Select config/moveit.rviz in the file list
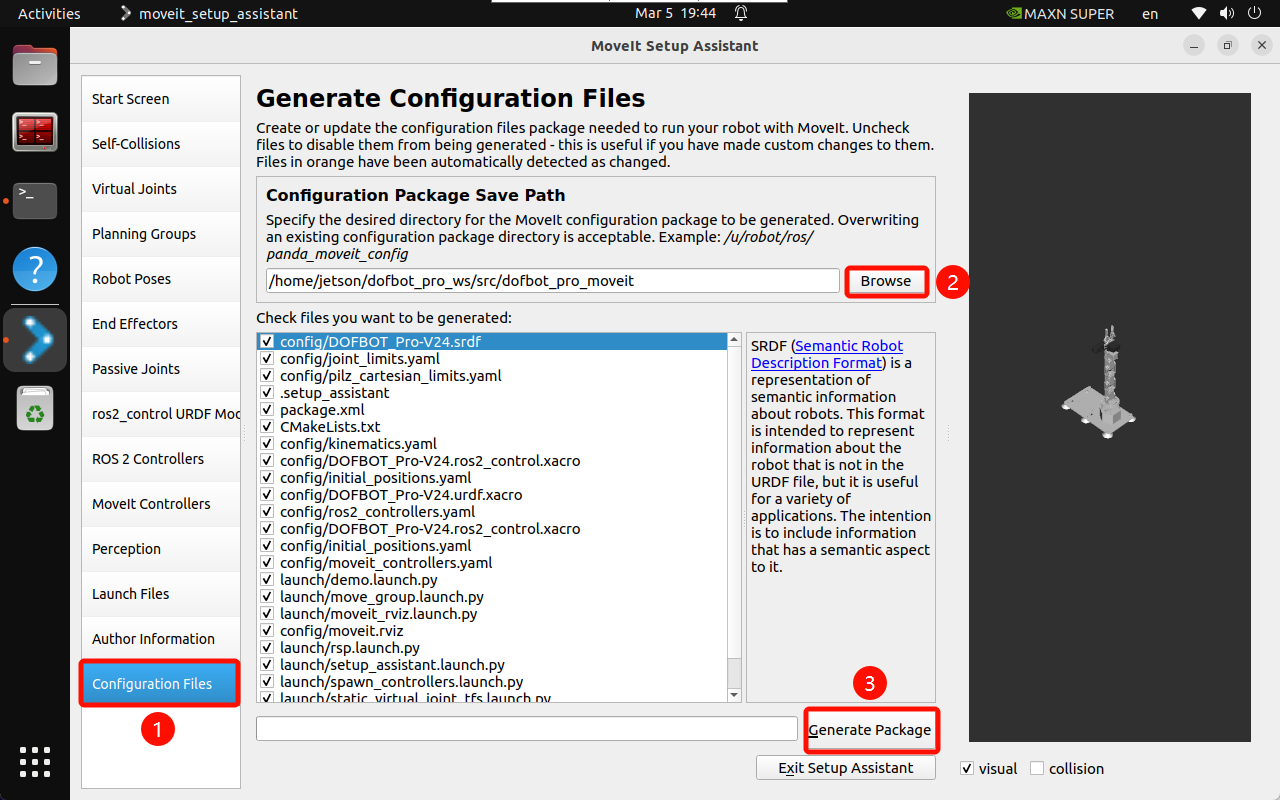1280x800 pixels. click(x=340, y=631)
